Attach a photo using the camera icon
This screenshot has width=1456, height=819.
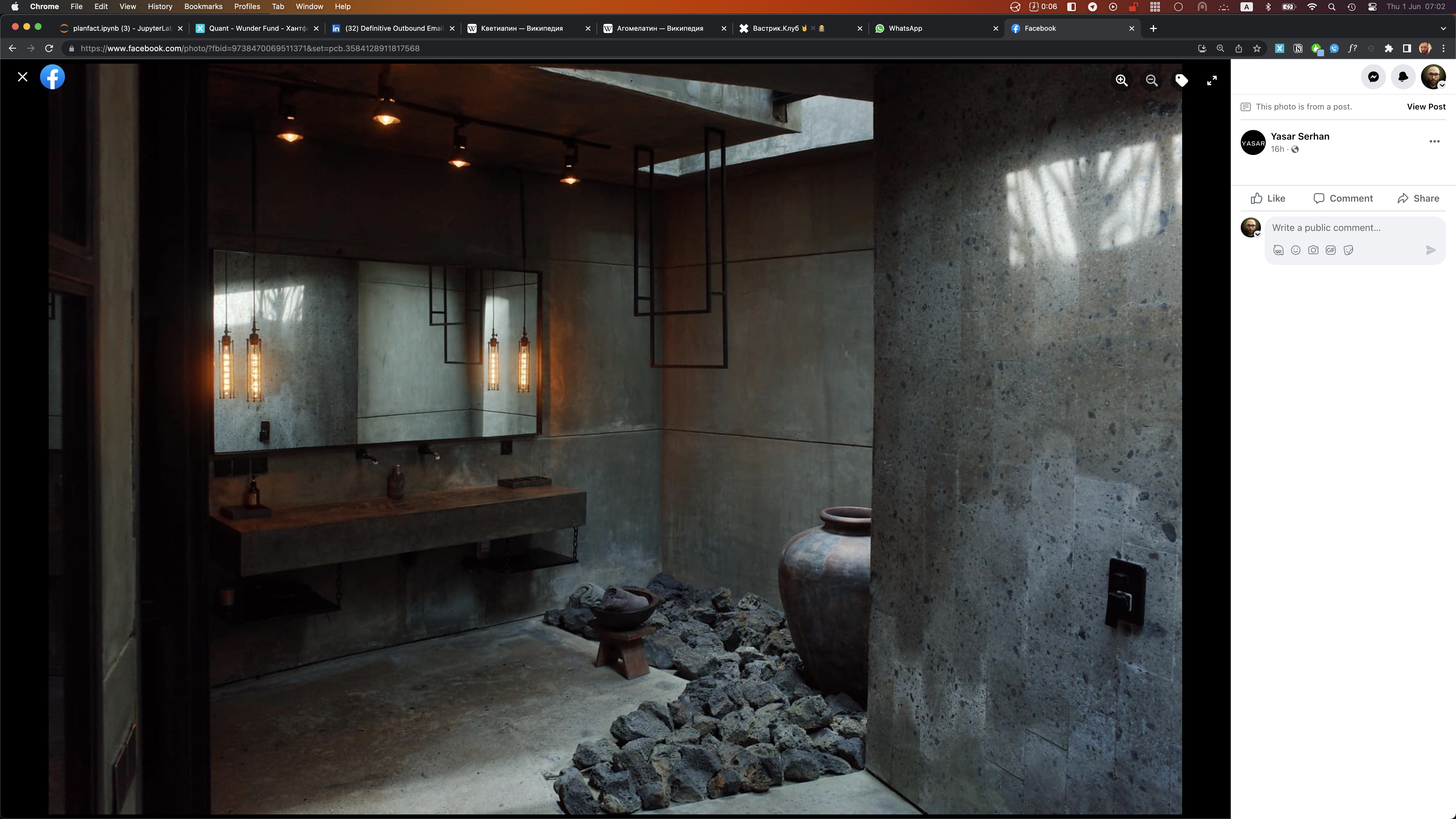(1313, 250)
